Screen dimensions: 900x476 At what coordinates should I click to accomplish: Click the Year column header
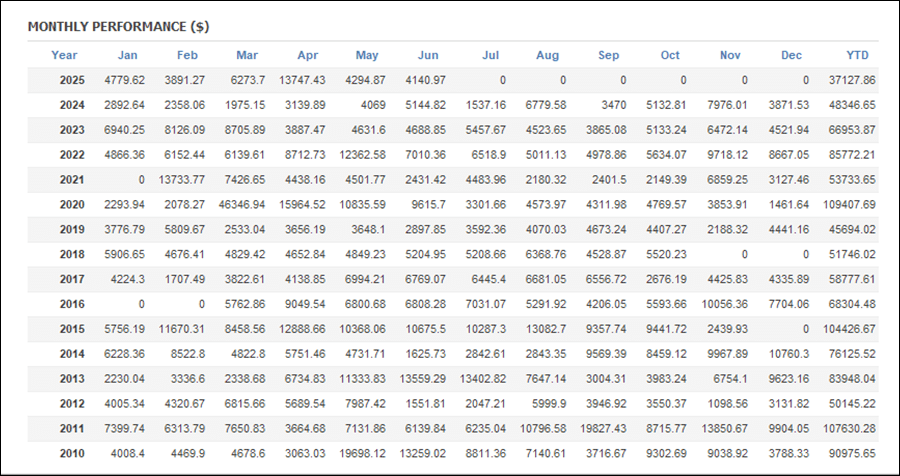pos(64,55)
